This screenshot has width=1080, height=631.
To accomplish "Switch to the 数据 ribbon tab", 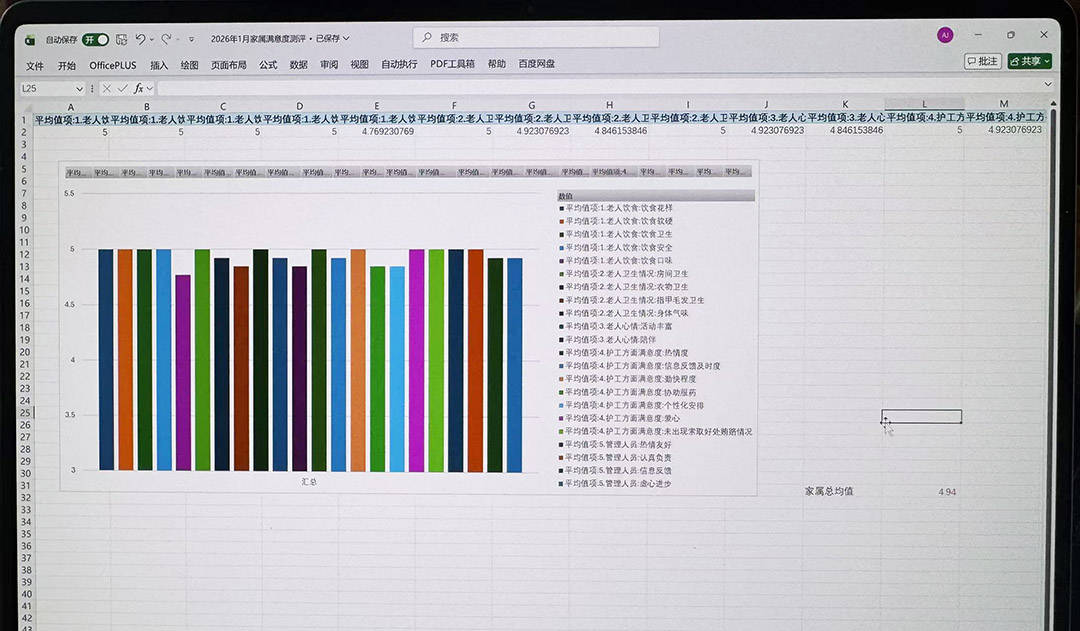I will coord(298,64).
